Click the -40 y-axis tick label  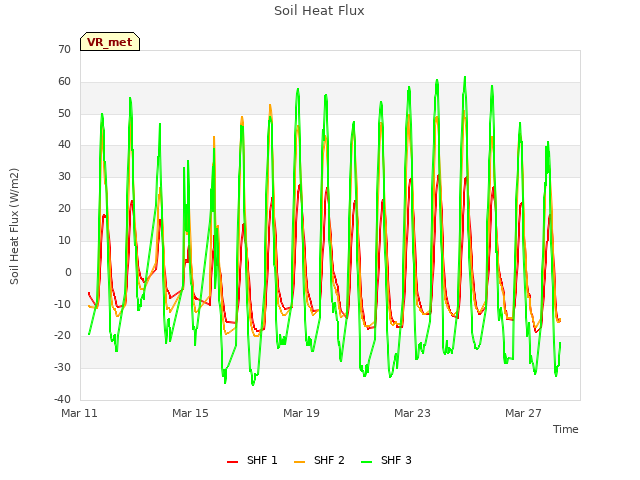pyautogui.click(x=62, y=399)
